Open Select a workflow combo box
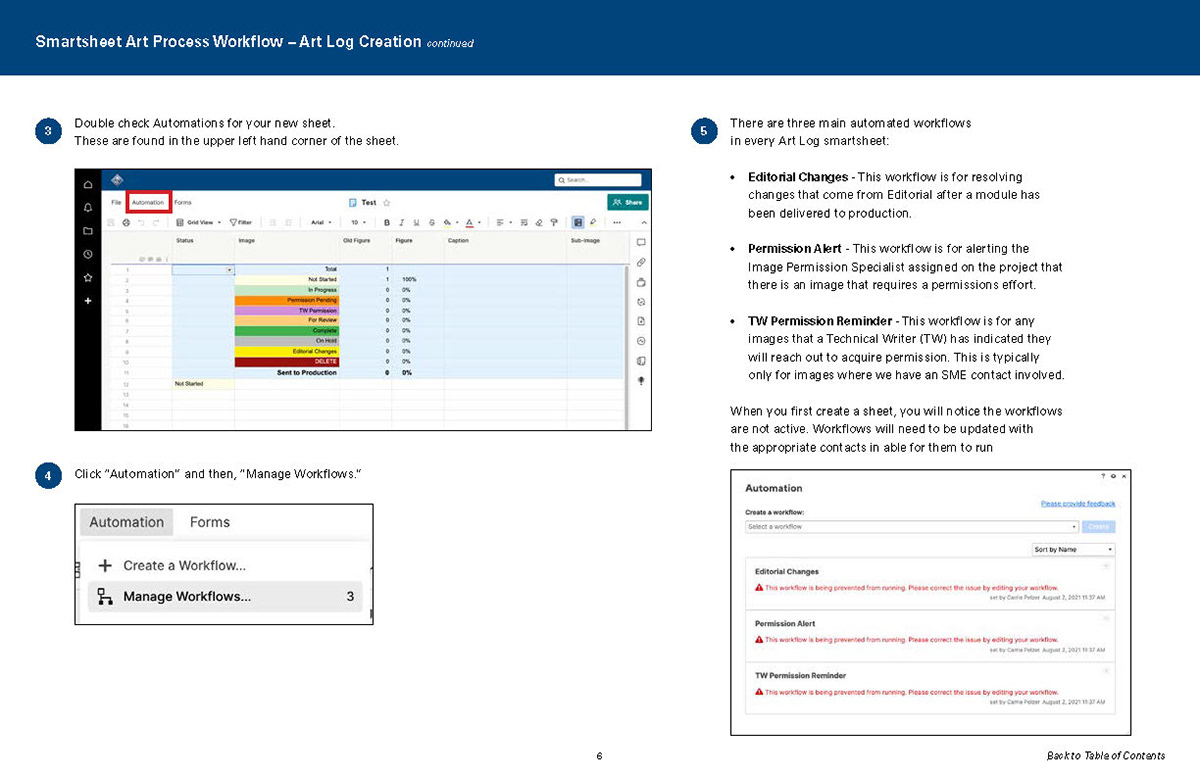Viewport: 1200px width, 776px height. pyautogui.click(x=912, y=527)
